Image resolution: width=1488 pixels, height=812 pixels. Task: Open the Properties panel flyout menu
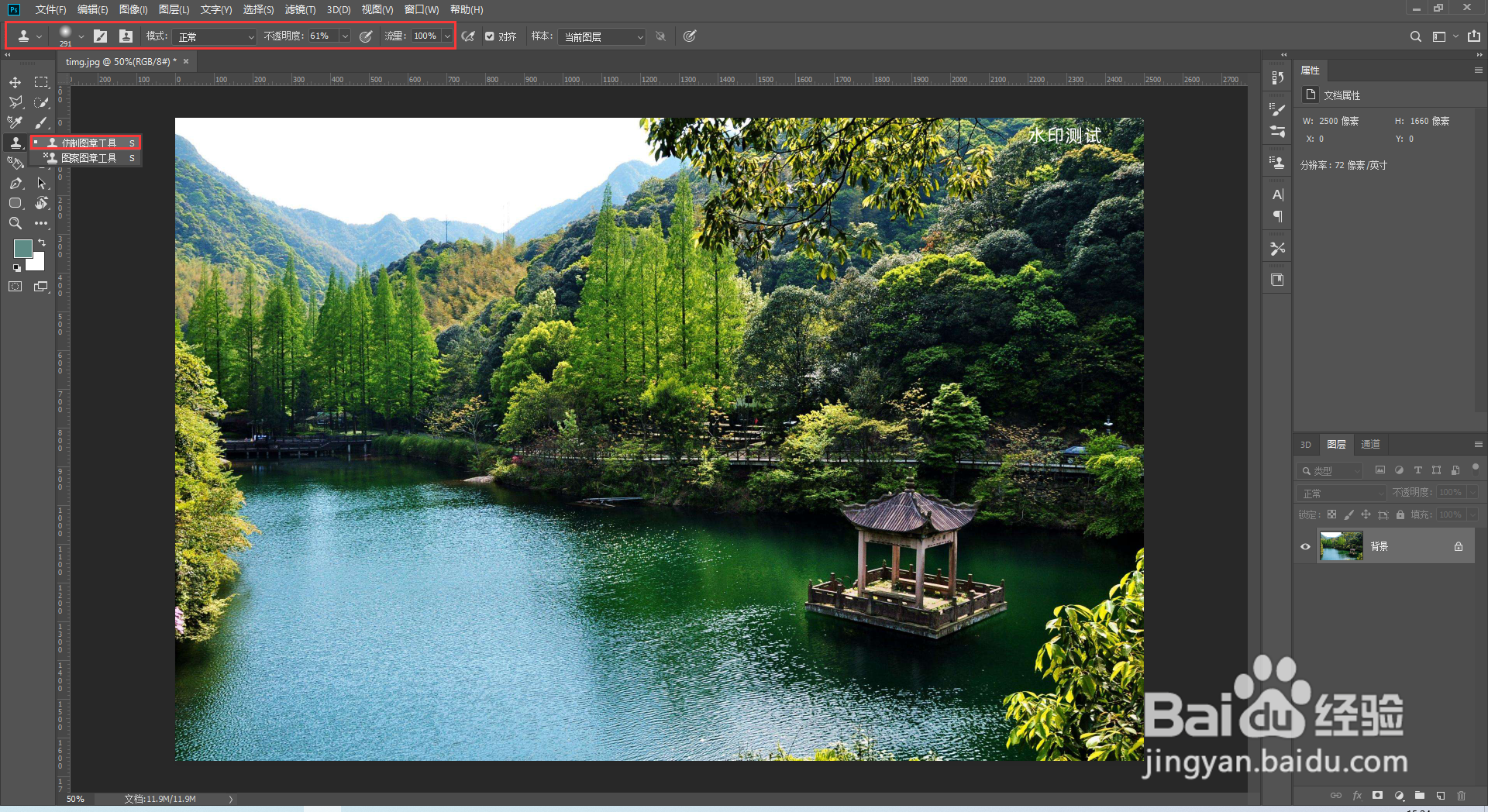tap(1478, 70)
